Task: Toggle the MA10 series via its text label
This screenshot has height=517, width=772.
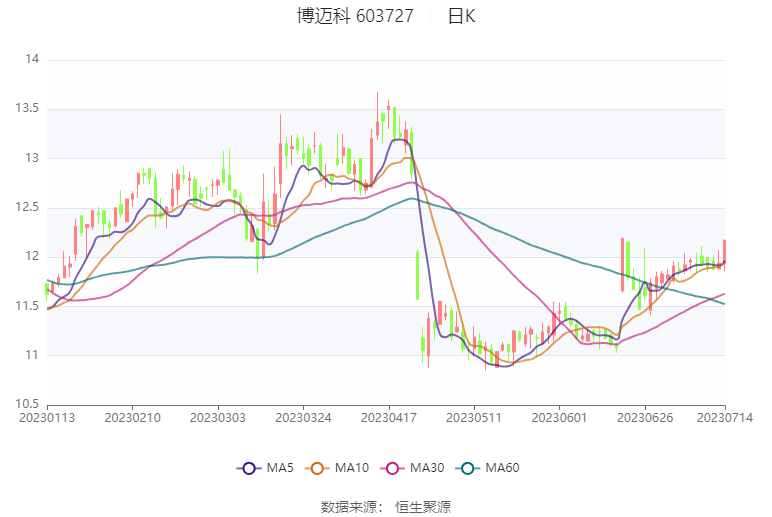Action: (353, 468)
